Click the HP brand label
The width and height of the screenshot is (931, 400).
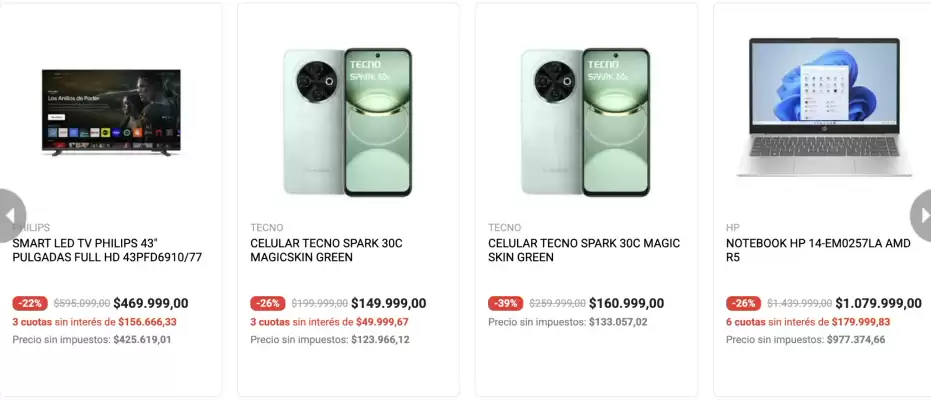pyautogui.click(x=733, y=228)
